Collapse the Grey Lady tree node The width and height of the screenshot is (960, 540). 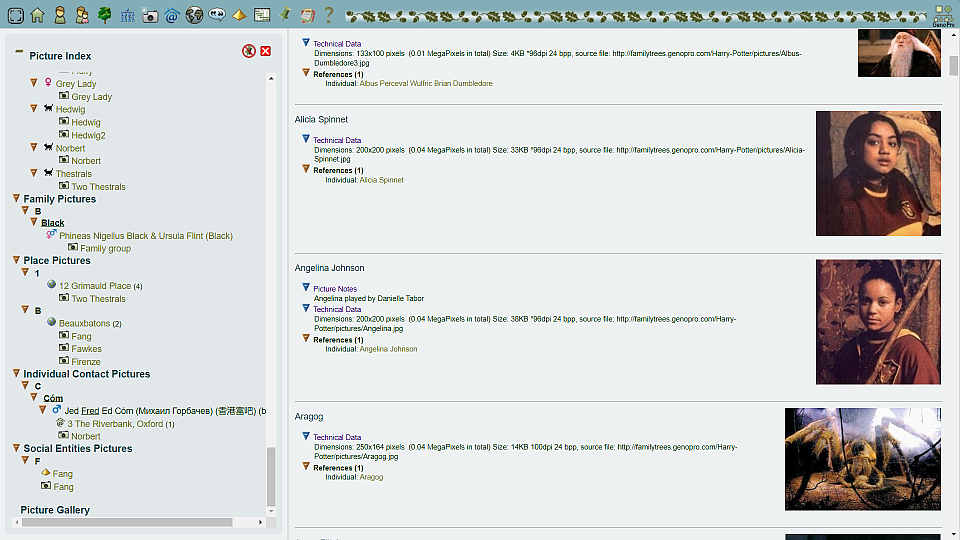coord(34,83)
